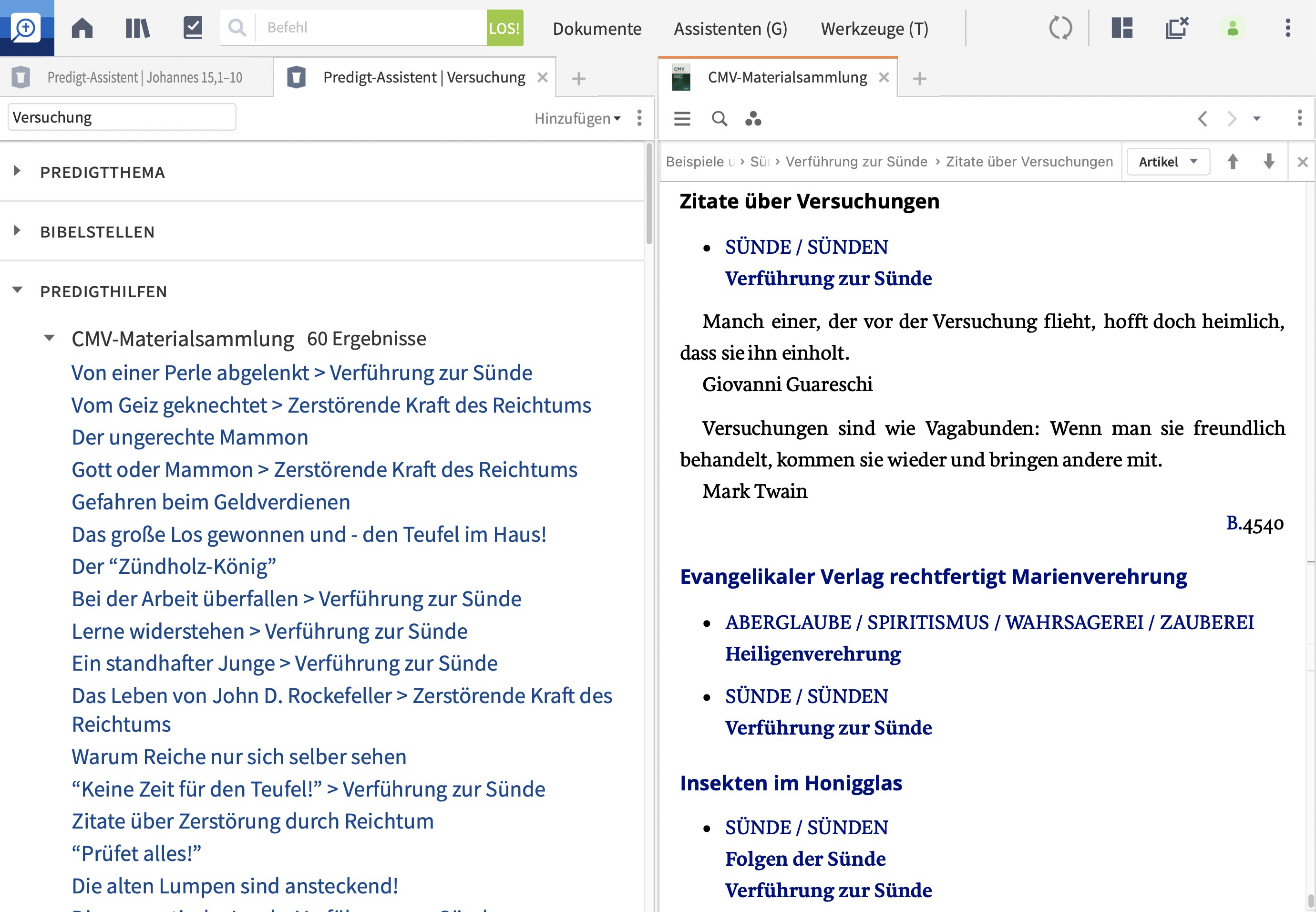1316x912 pixels.
Task: Open the Assistenten (G) menu
Action: click(x=730, y=29)
